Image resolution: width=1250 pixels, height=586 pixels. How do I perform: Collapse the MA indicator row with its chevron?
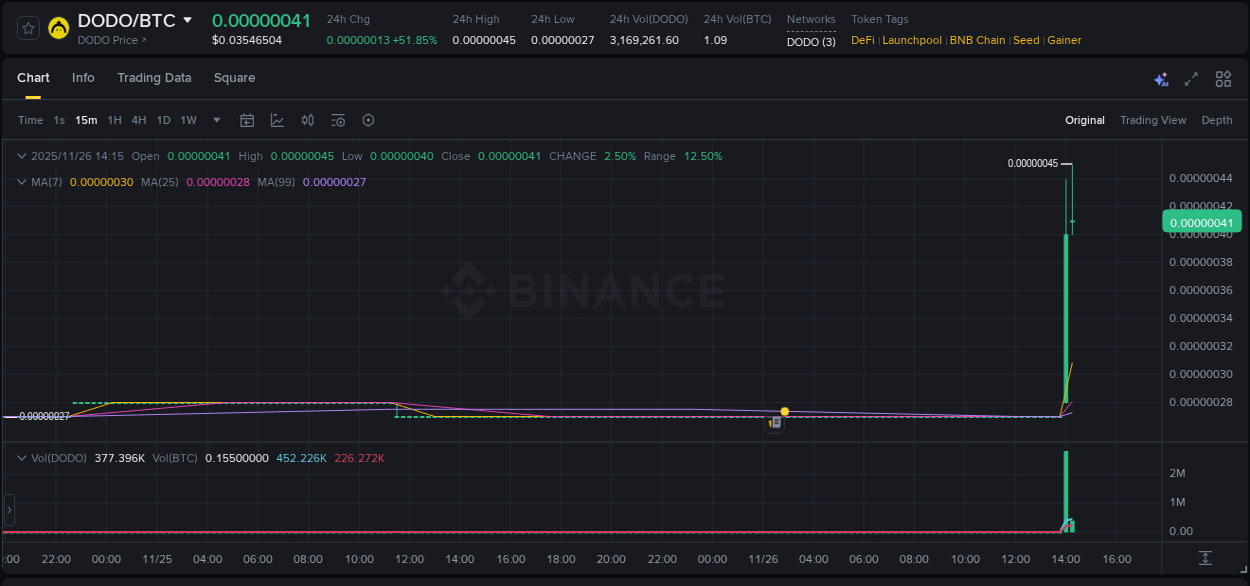[20, 183]
